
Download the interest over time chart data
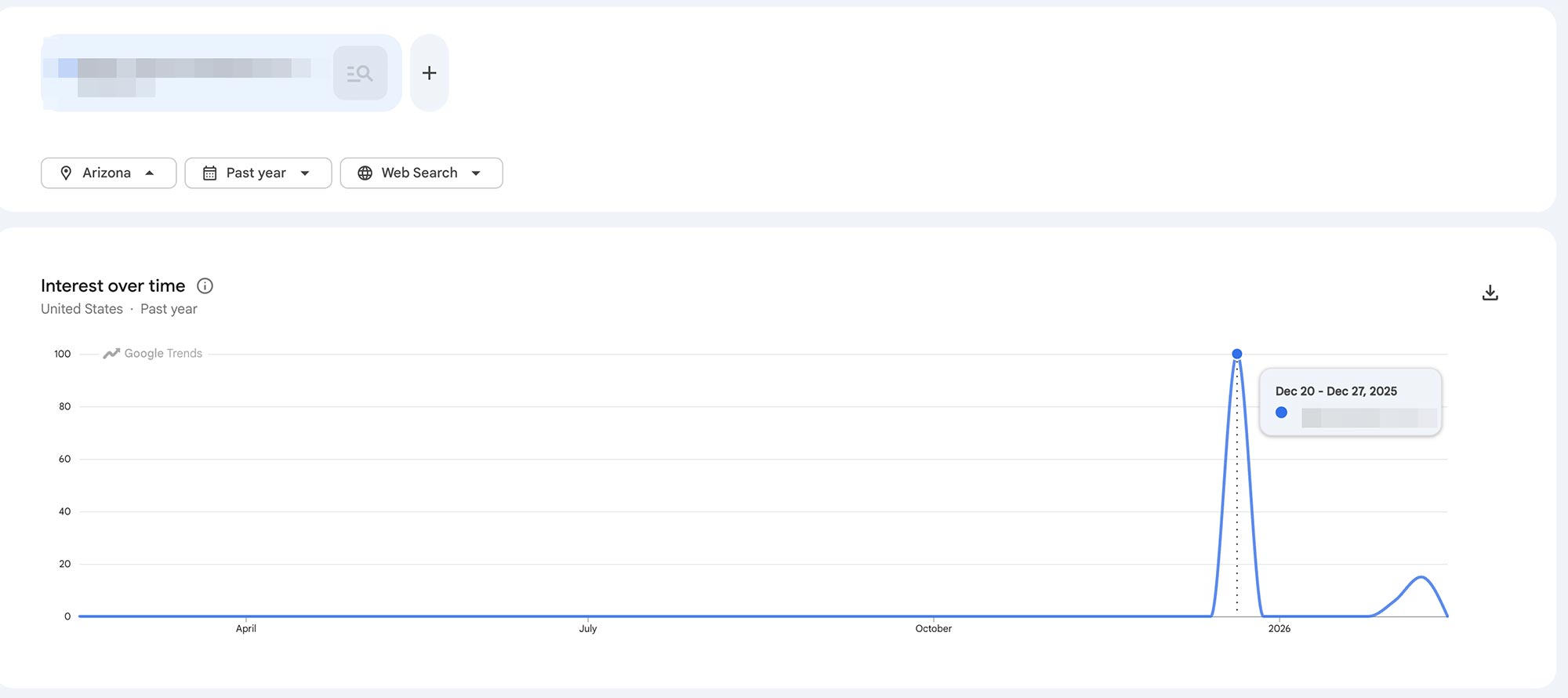coord(1490,293)
